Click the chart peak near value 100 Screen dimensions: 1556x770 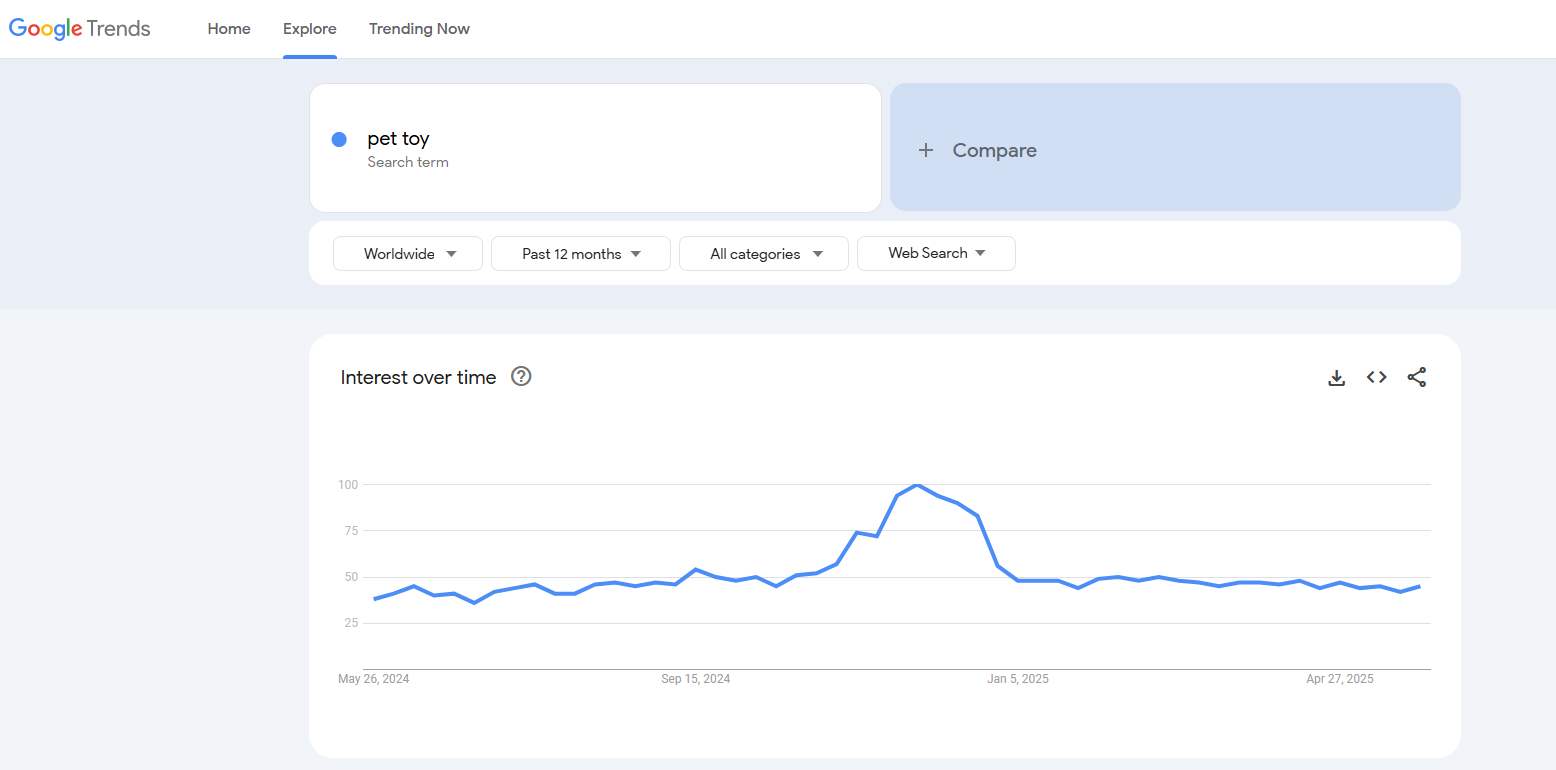click(917, 485)
